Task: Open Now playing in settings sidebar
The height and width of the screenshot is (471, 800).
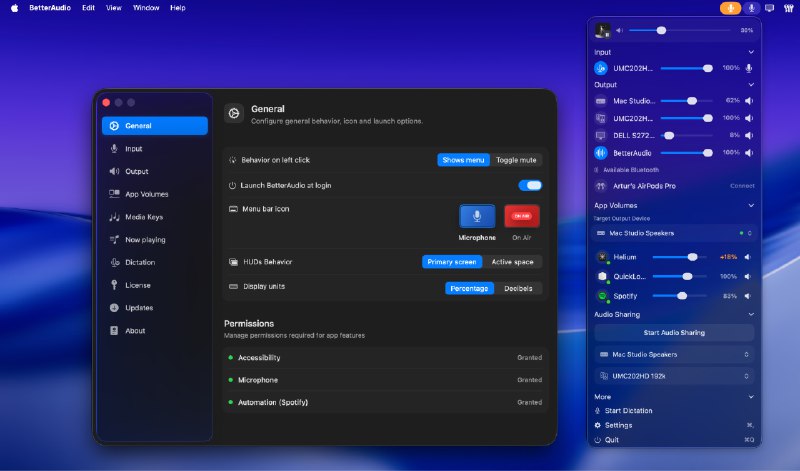Action: click(155, 240)
